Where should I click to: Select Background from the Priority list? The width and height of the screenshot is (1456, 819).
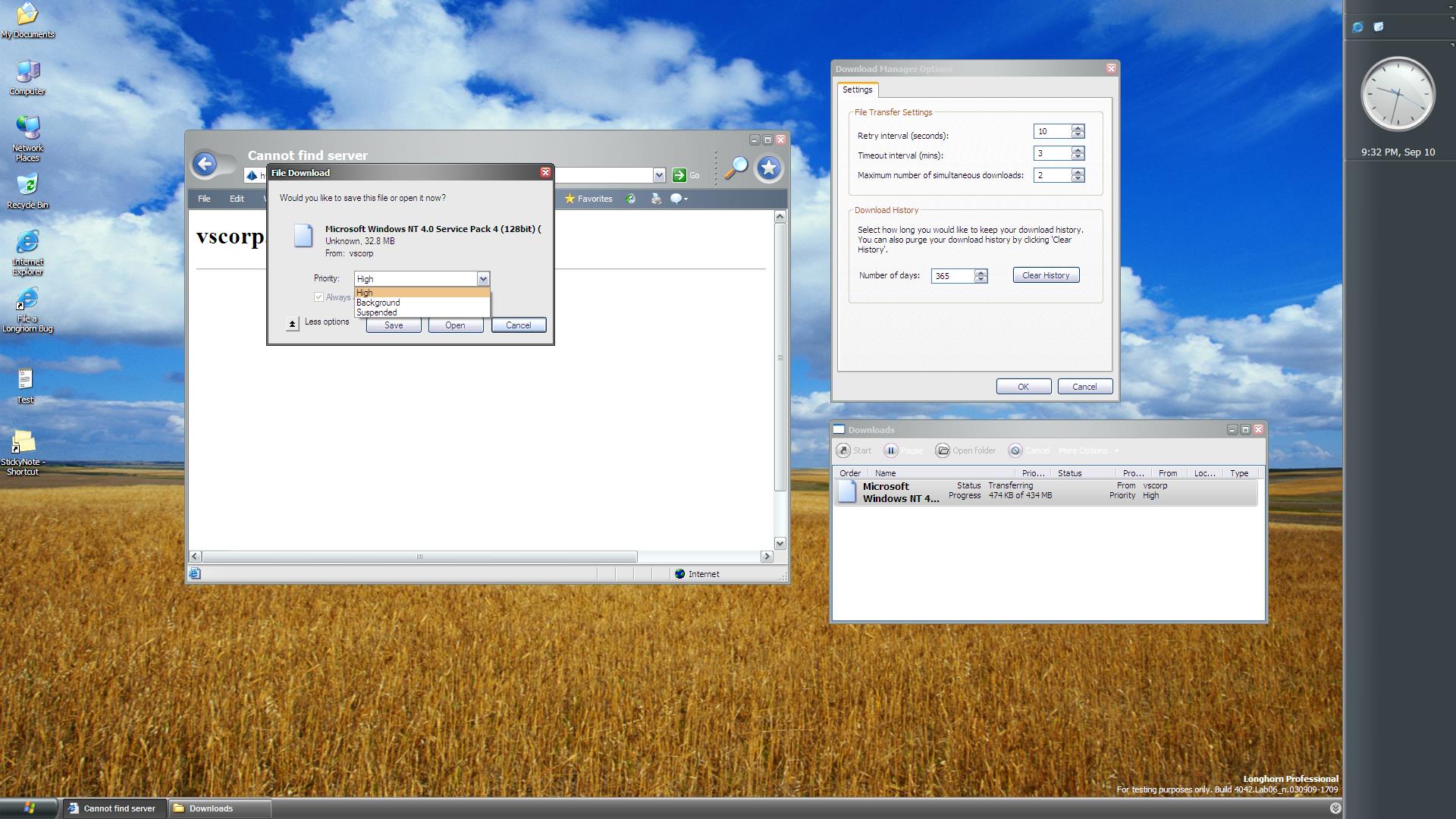pos(378,303)
